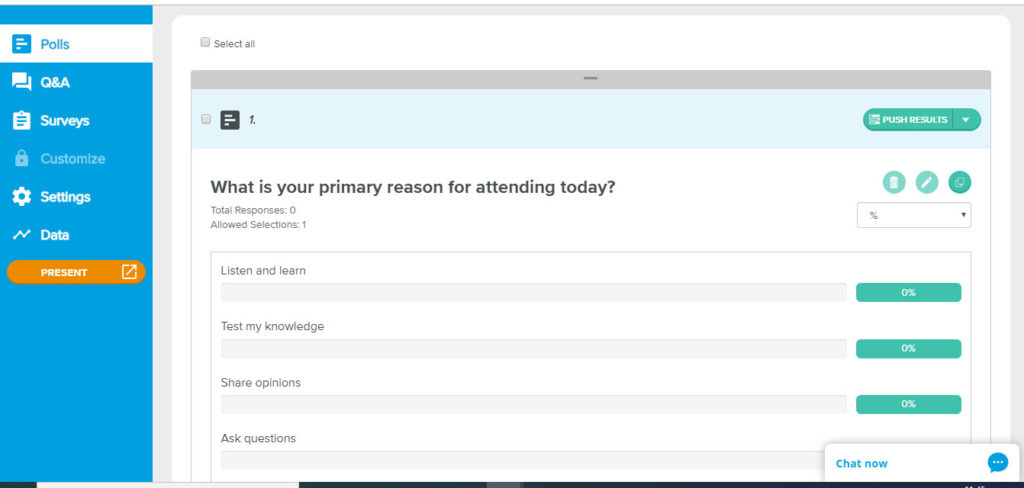
Task: Click the delete poll trash icon
Action: pos(894,182)
